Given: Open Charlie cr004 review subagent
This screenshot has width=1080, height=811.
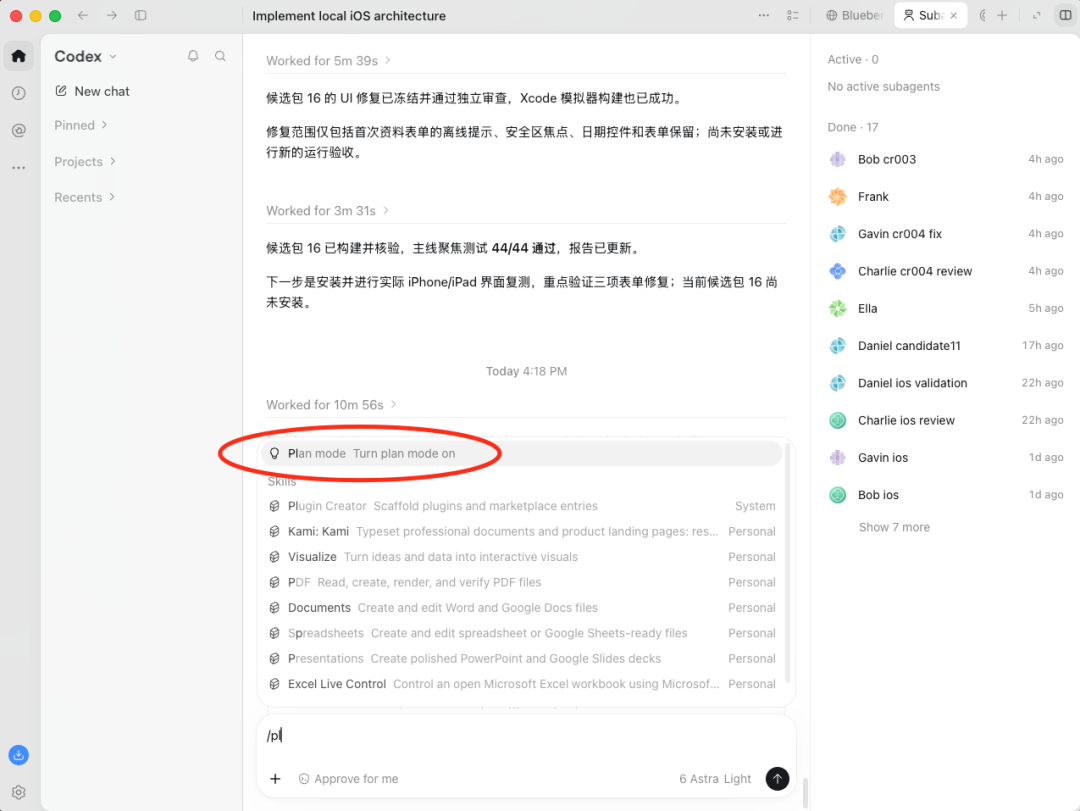Looking at the screenshot, I should pyautogui.click(x=946, y=271).
